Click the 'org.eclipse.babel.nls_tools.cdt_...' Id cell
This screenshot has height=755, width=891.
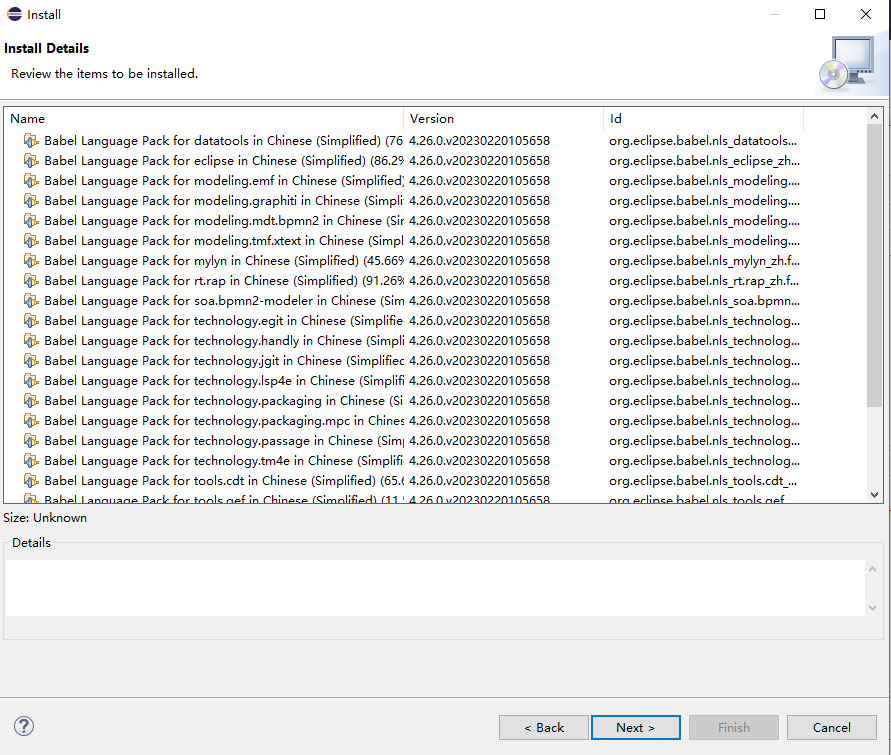coord(703,481)
